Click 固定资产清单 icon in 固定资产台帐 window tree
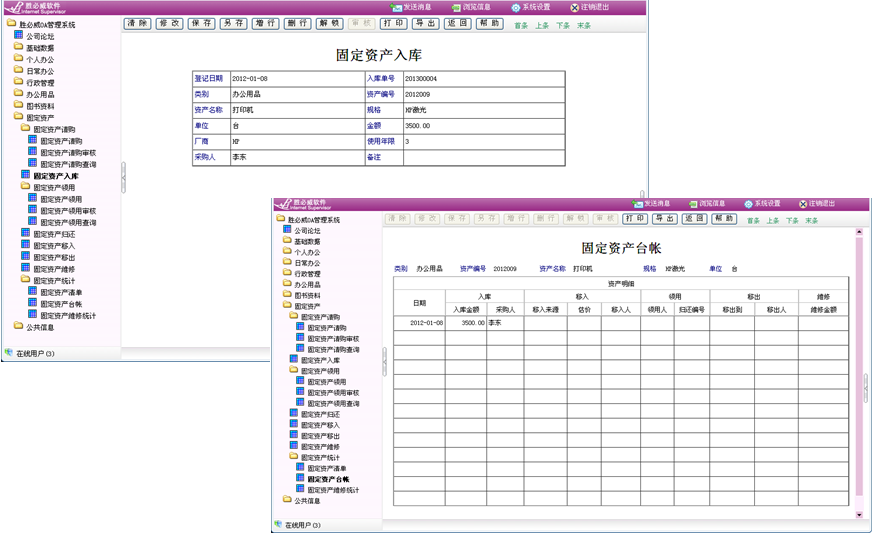873x534 pixels. pos(301,467)
